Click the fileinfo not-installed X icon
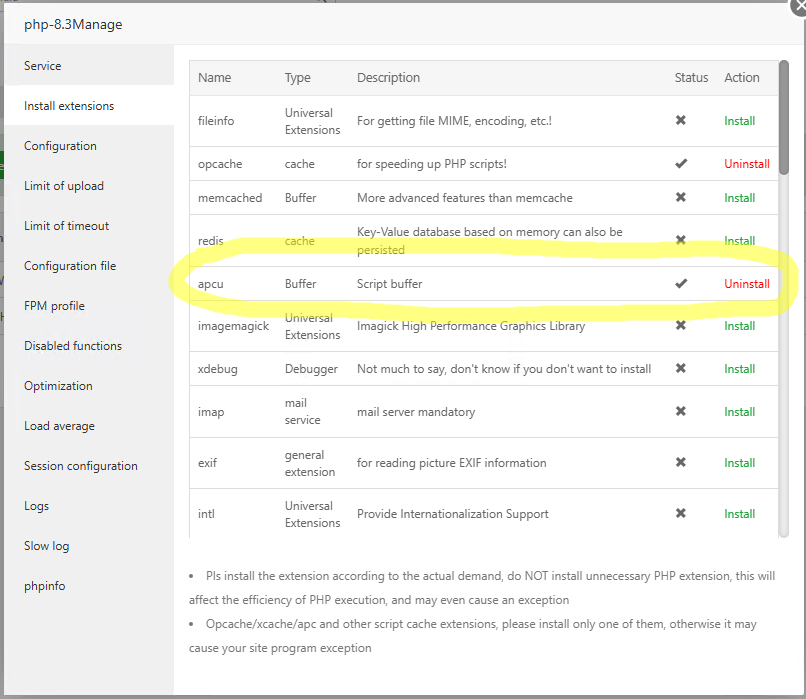This screenshot has width=806, height=699. tap(681, 121)
